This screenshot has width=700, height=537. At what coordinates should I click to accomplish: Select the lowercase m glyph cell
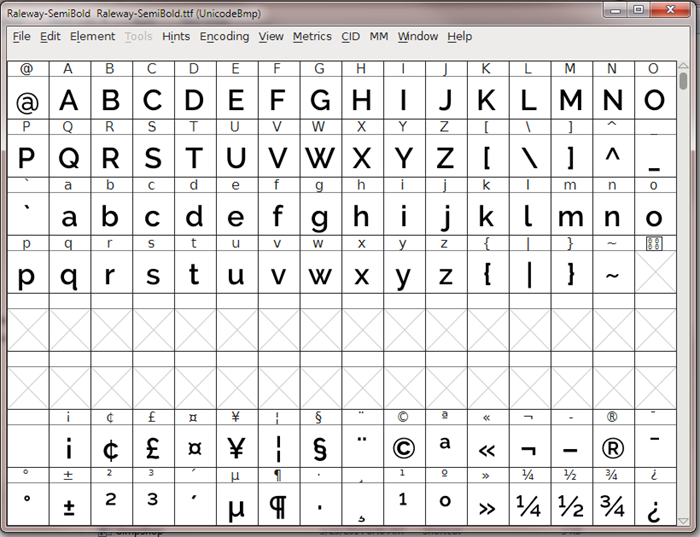572,214
